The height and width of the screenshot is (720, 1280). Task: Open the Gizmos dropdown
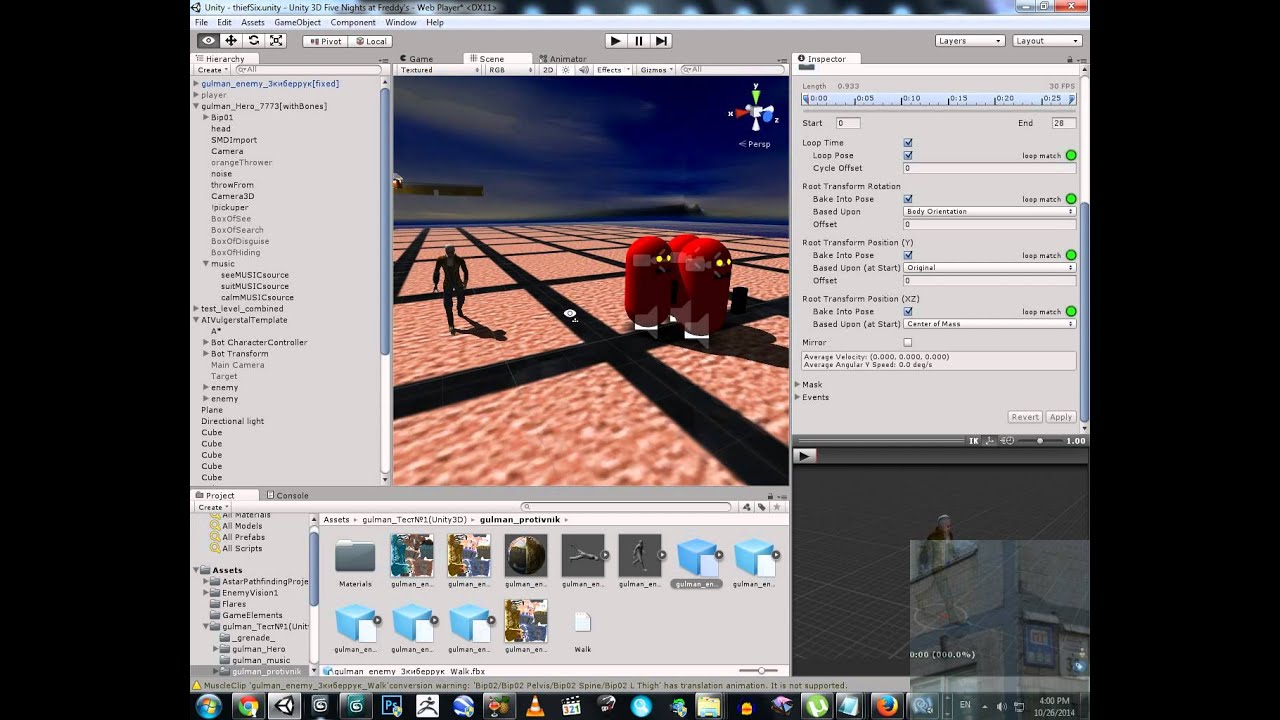pos(657,70)
